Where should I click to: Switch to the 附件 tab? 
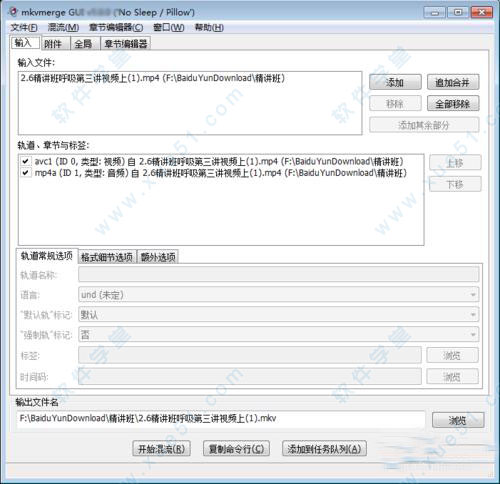click(53, 44)
